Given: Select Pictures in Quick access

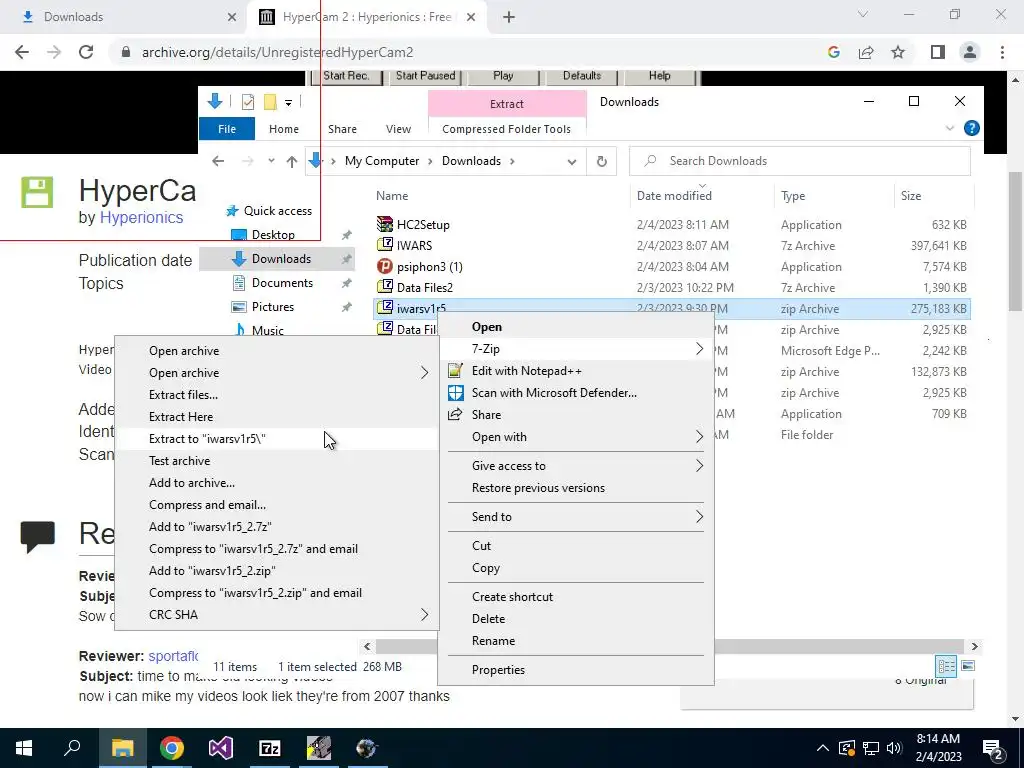Looking at the screenshot, I should [x=273, y=307].
